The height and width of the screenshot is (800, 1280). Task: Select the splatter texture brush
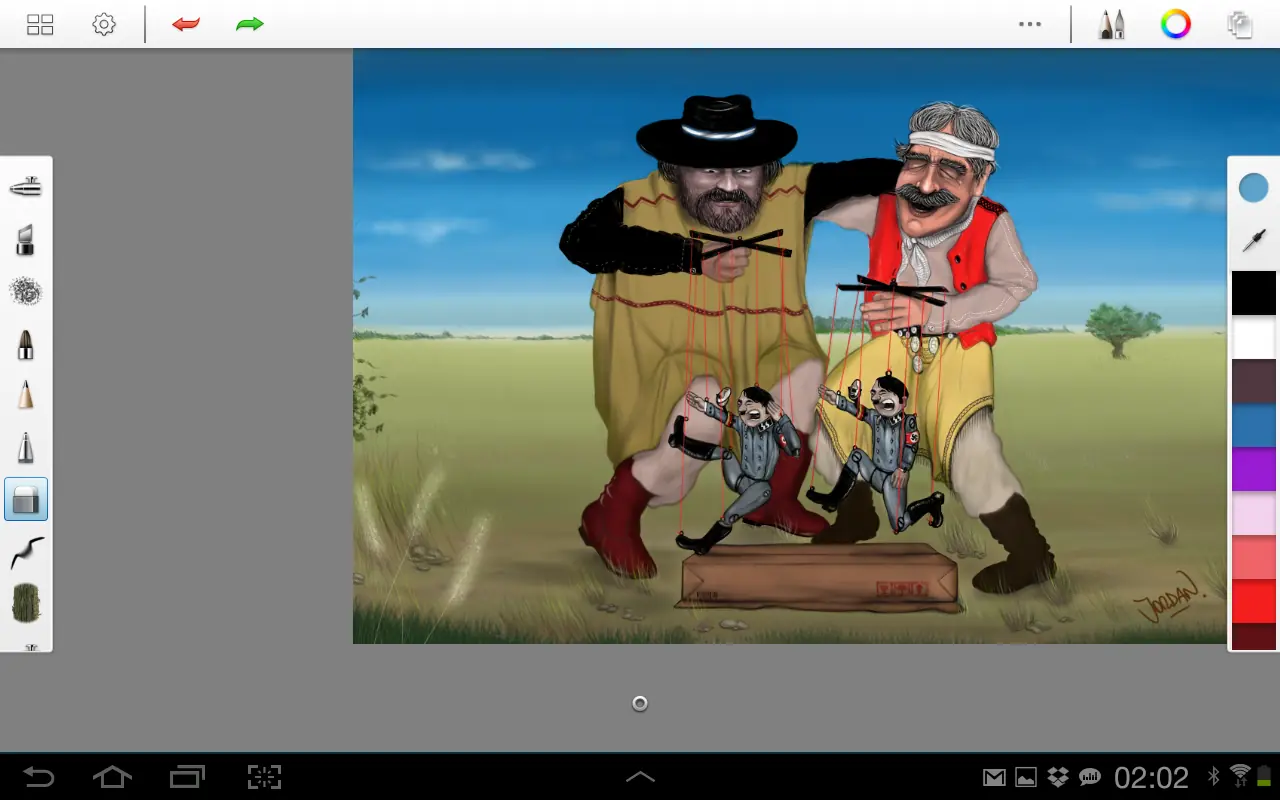[x=26, y=292]
